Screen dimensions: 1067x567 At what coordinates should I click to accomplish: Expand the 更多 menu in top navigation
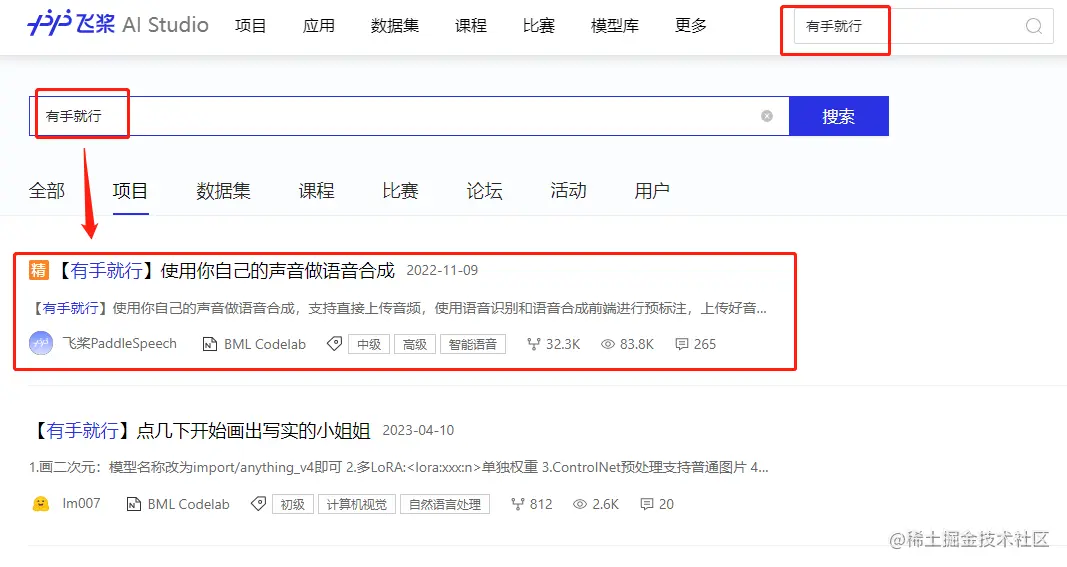691,26
